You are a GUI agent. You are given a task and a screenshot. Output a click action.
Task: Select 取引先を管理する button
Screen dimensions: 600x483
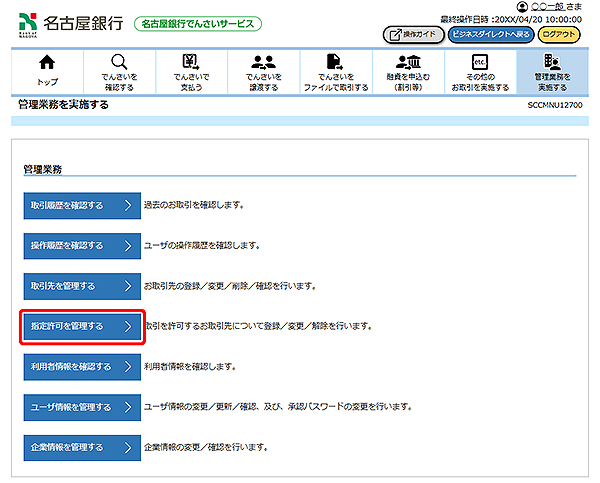click(82, 286)
